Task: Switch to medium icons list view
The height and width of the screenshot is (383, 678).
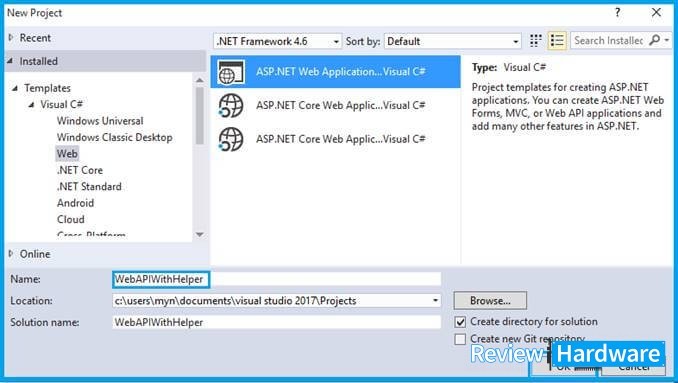Action: pyautogui.click(x=557, y=41)
